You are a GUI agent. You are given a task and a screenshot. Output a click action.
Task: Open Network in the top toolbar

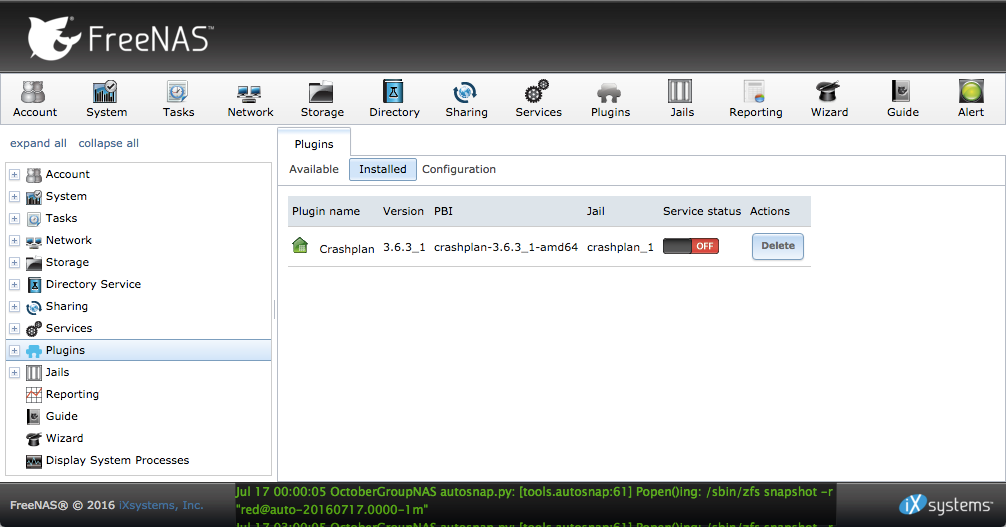(x=250, y=99)
